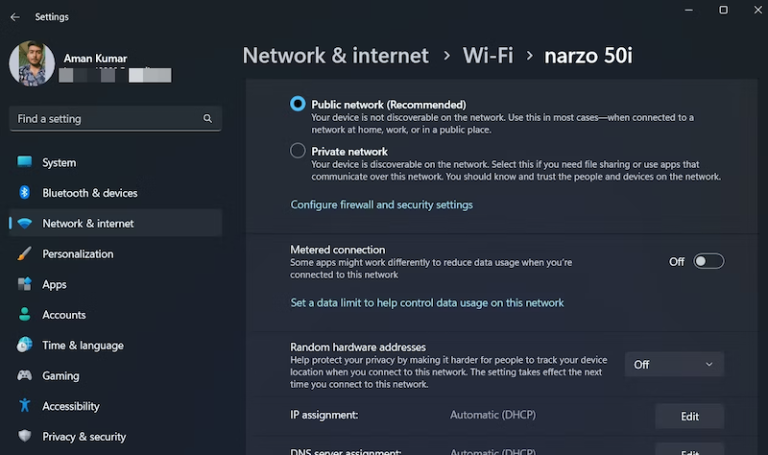The height and width of the screenshot is (455, 768).
Task: Click the back arrow icon in title bar
Action: 14,17
